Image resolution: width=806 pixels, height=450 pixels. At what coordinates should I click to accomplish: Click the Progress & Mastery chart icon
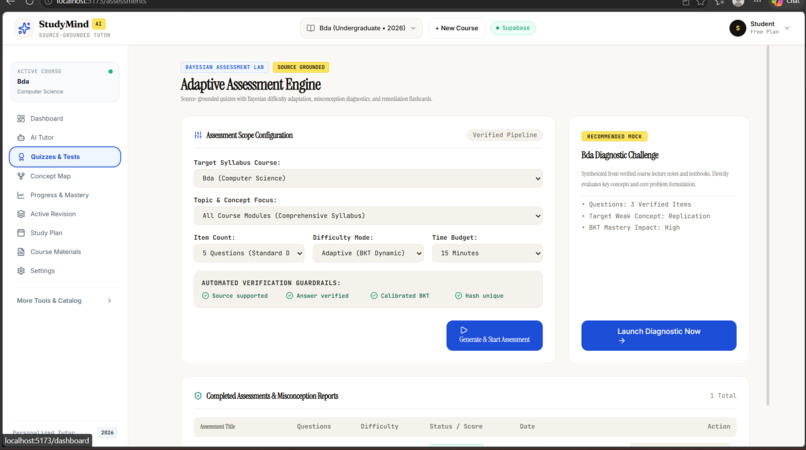tap(21, 195)
